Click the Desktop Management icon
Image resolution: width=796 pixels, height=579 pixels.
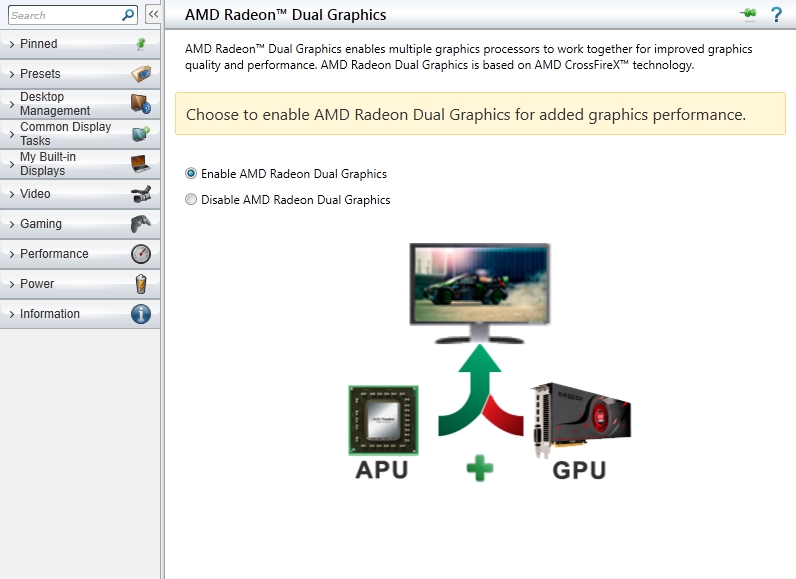(141, 104)
